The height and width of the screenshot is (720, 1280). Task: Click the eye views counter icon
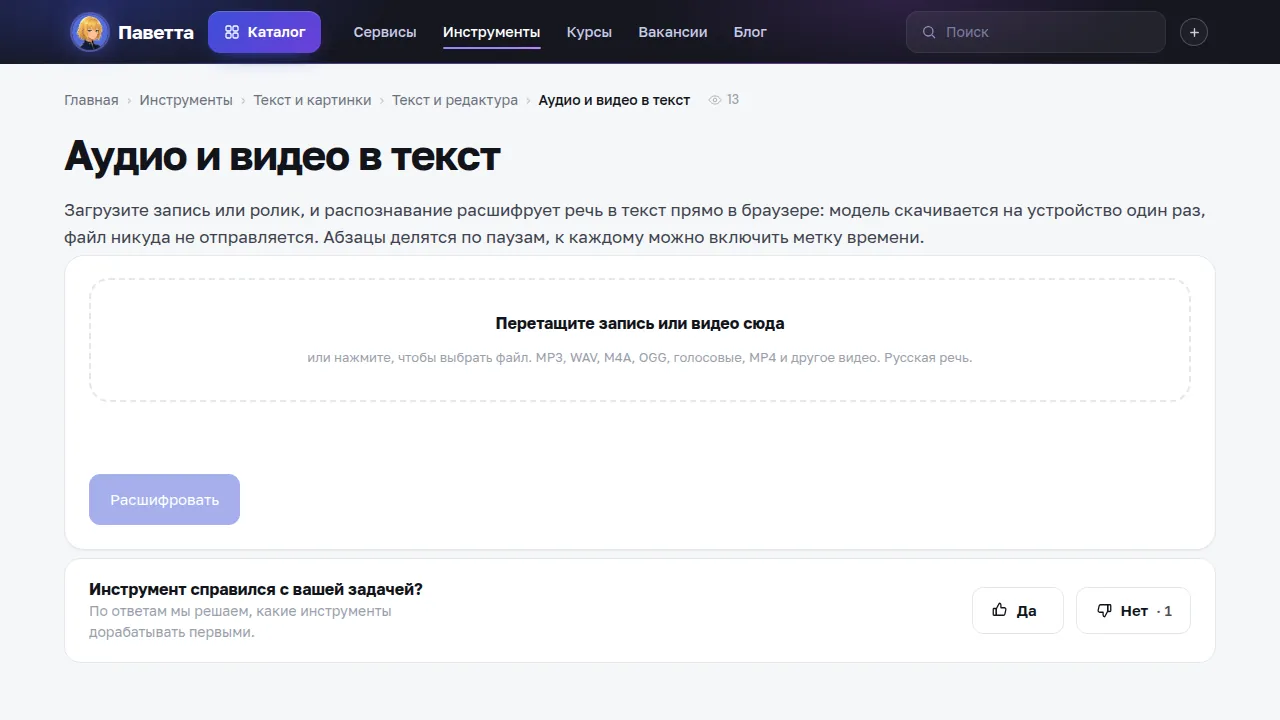click(715, 100)
